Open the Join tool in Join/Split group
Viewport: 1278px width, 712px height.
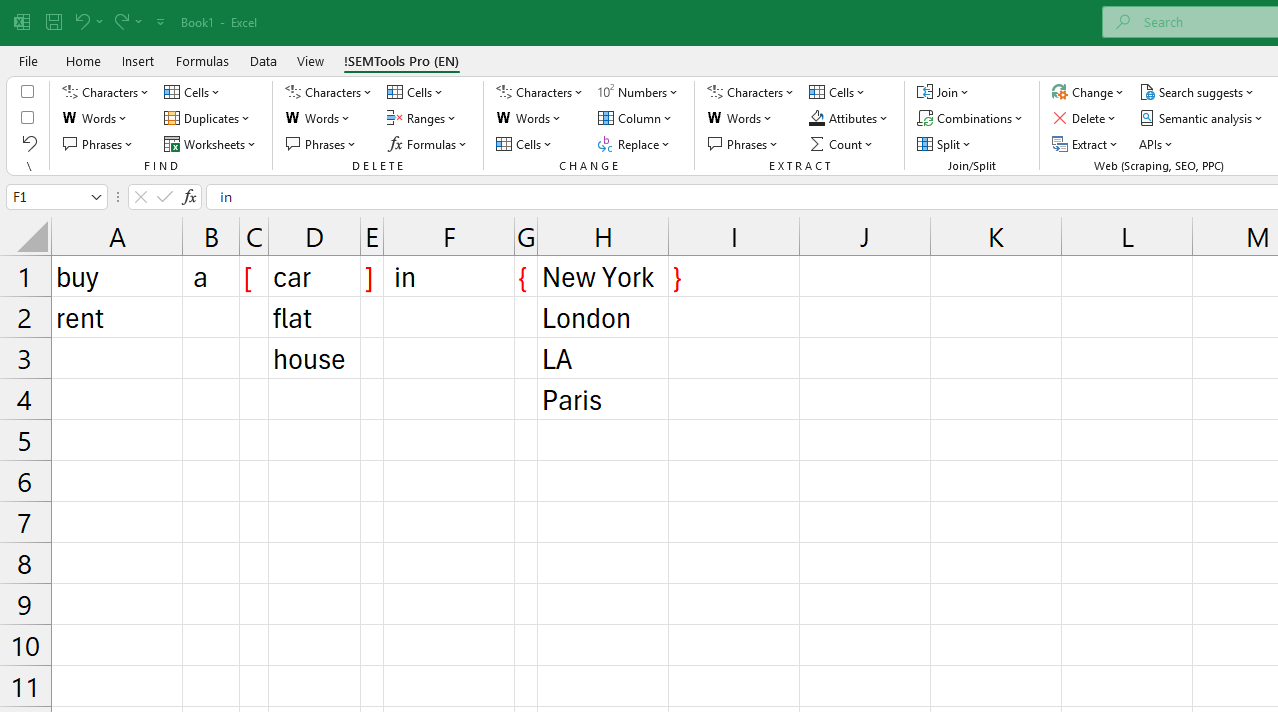[x=943, y=92]
